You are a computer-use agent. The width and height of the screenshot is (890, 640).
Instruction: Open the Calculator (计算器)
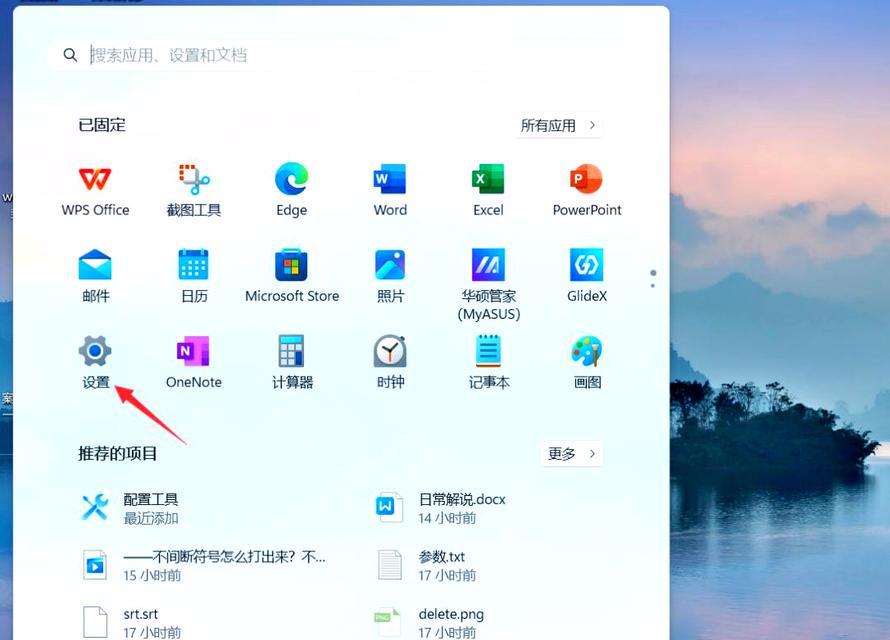tap(292, 363)
